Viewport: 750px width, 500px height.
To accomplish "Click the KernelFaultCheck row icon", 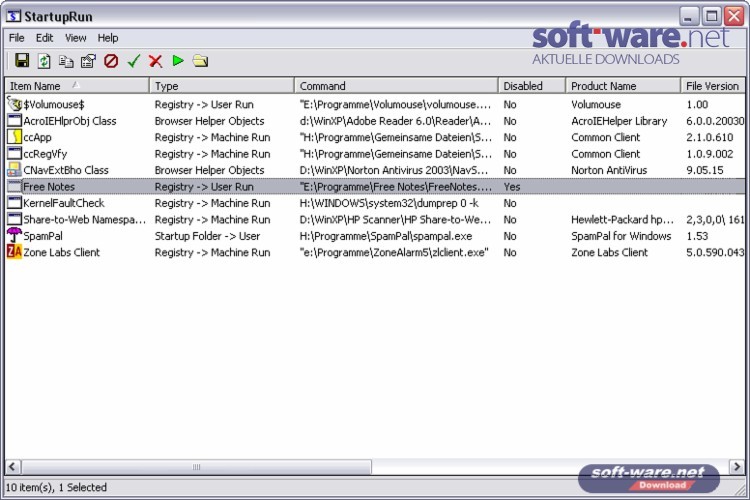I will pos(14,203).
